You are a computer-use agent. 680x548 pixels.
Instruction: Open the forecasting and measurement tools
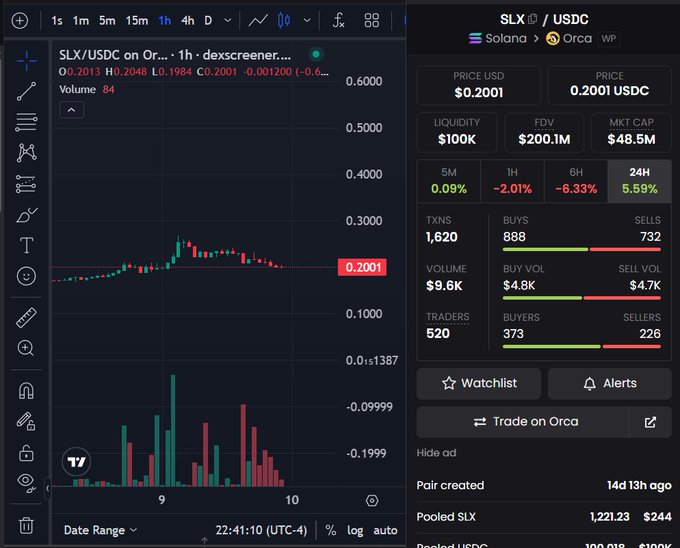(x=26, y=184)
